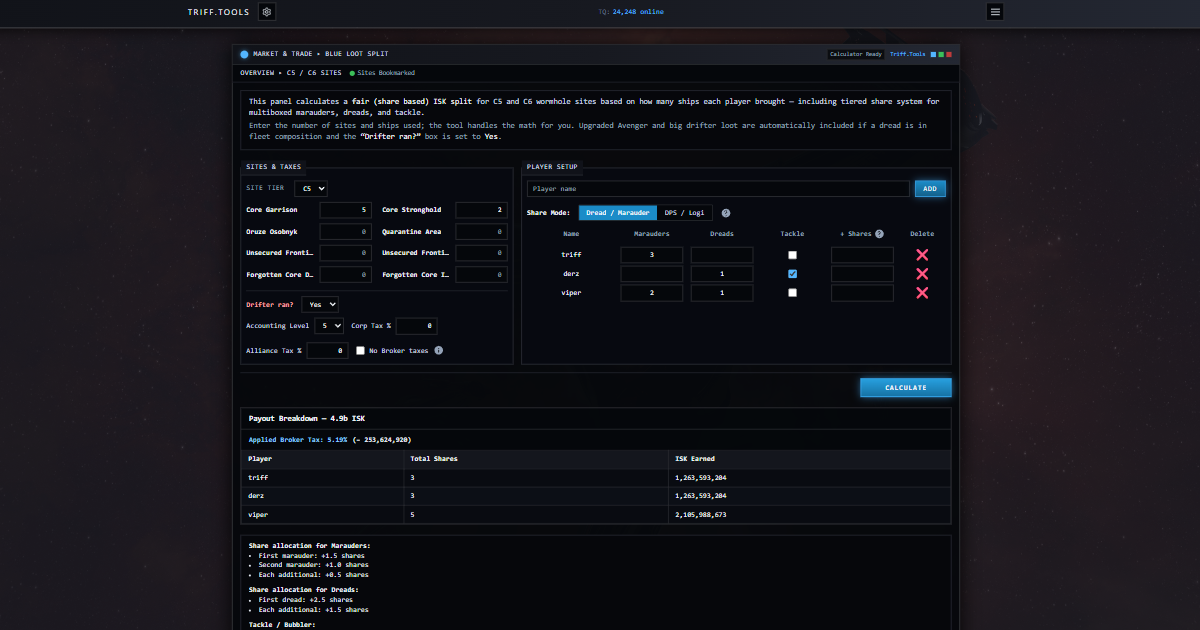
Task: Toggle Tackle checkbox for viper
Action: tap(793, 293)
